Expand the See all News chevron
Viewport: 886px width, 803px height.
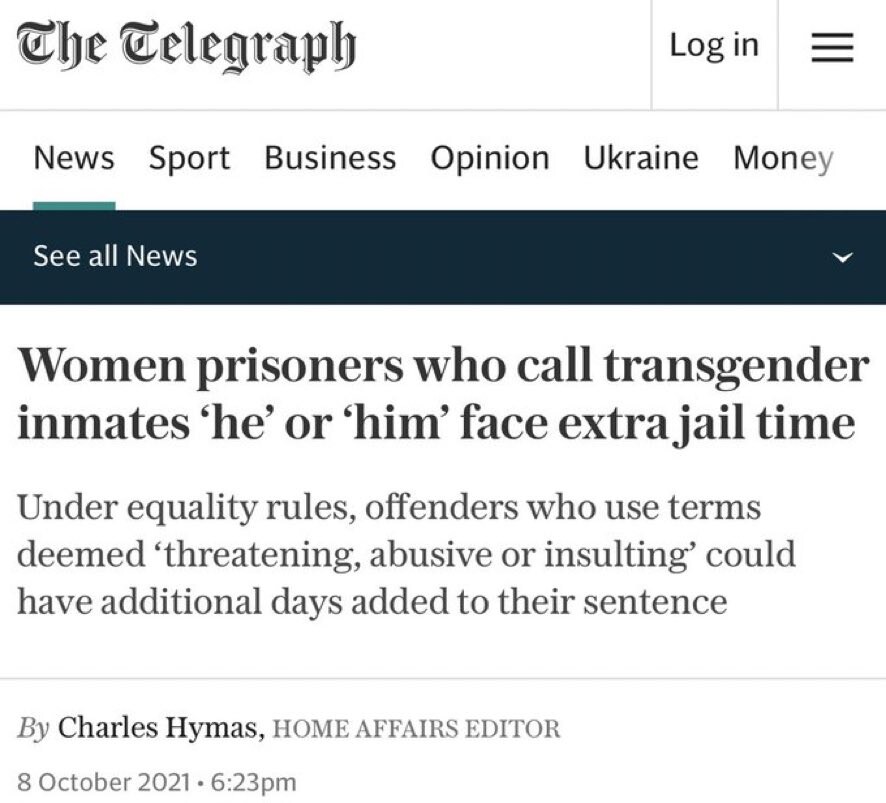(x=844, y=258)
